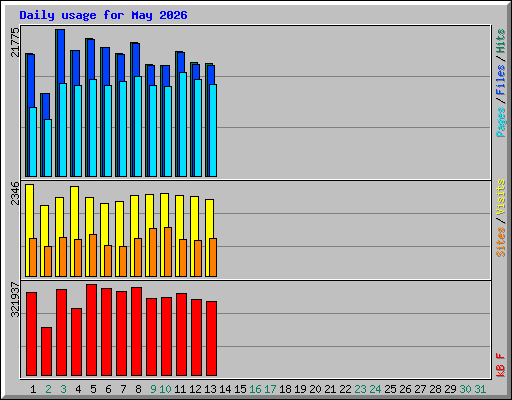Click the day 3 blue hits bar
Screen dimensions: 512x400
pyautogui.click(x=61, y=56)
